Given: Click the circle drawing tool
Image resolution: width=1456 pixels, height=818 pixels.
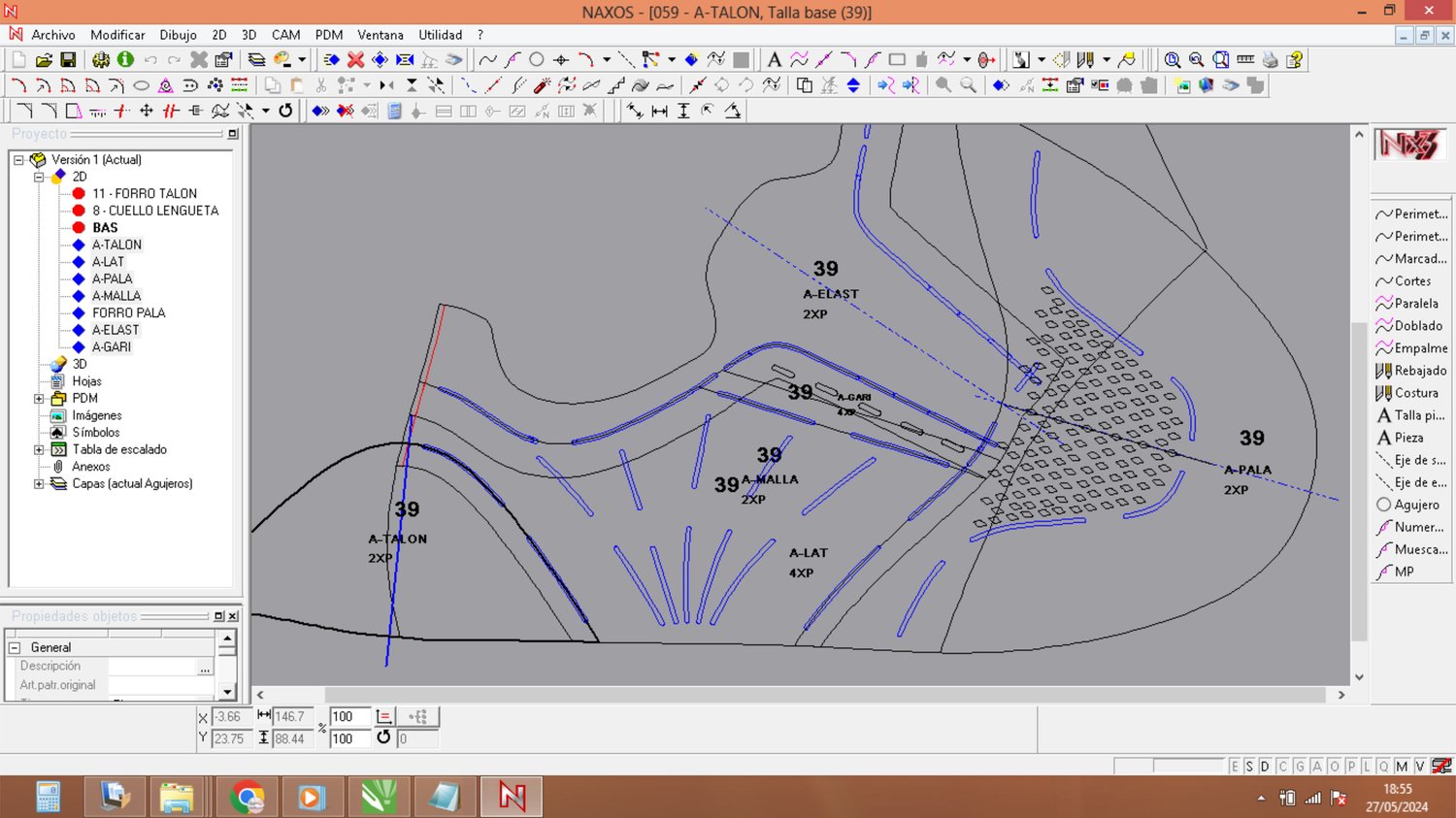Looking at the screenshot, I should point(537,60).
